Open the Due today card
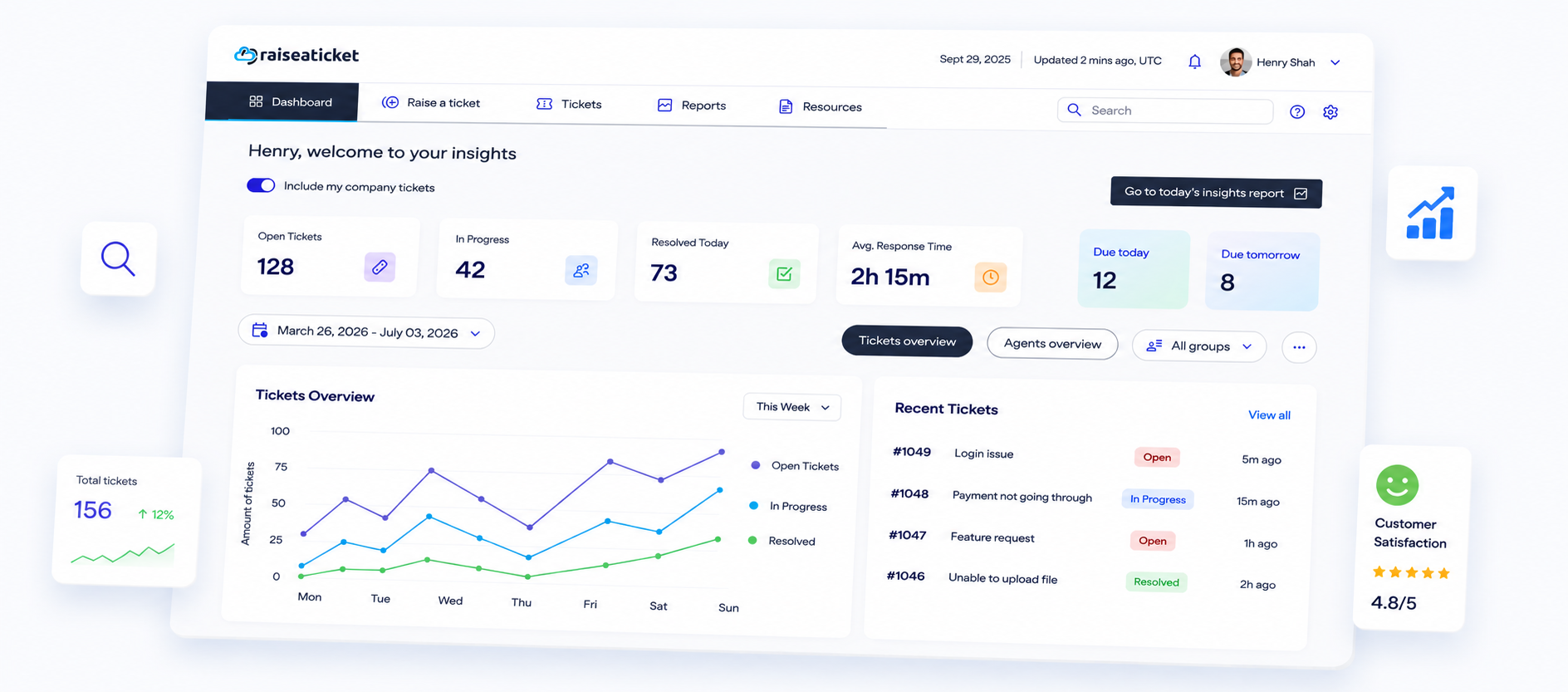Screen dimensions: 1568x692 [1134, 270]
